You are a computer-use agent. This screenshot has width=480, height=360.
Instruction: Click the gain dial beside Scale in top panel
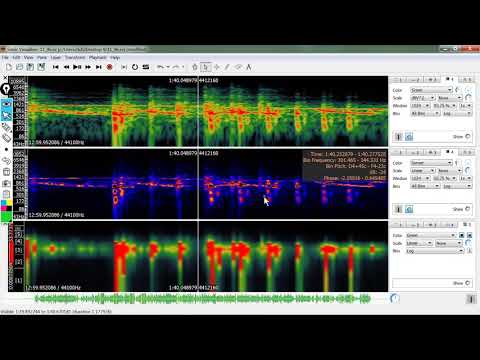tap(468, 98)
